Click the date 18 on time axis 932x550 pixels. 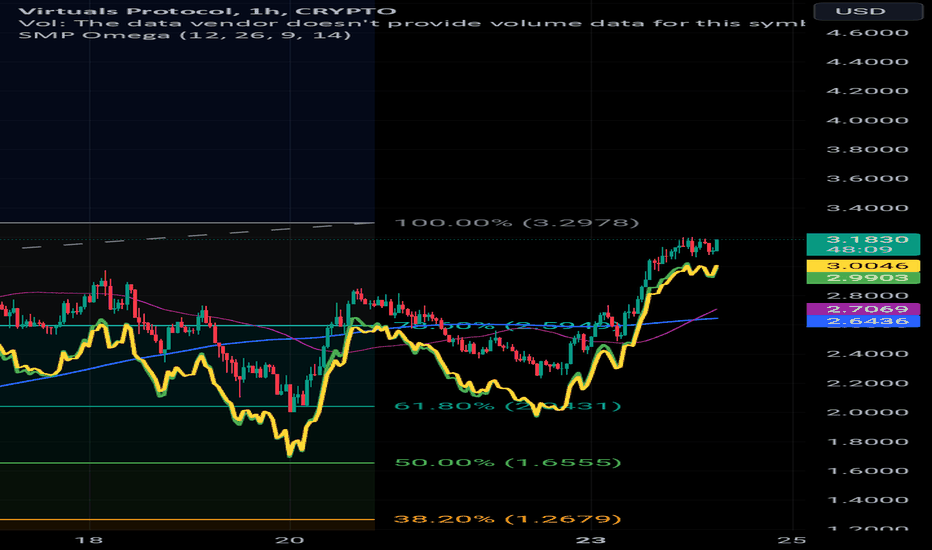click(x=89, y=540)
